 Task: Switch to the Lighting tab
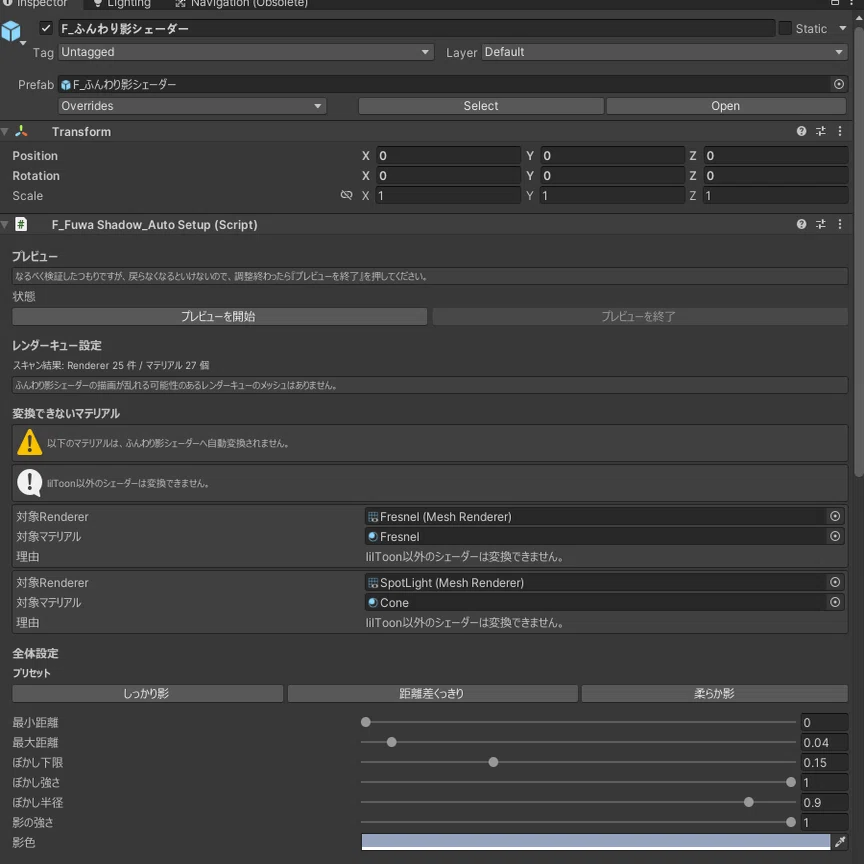pyautogui.click(x=122, y=3)
